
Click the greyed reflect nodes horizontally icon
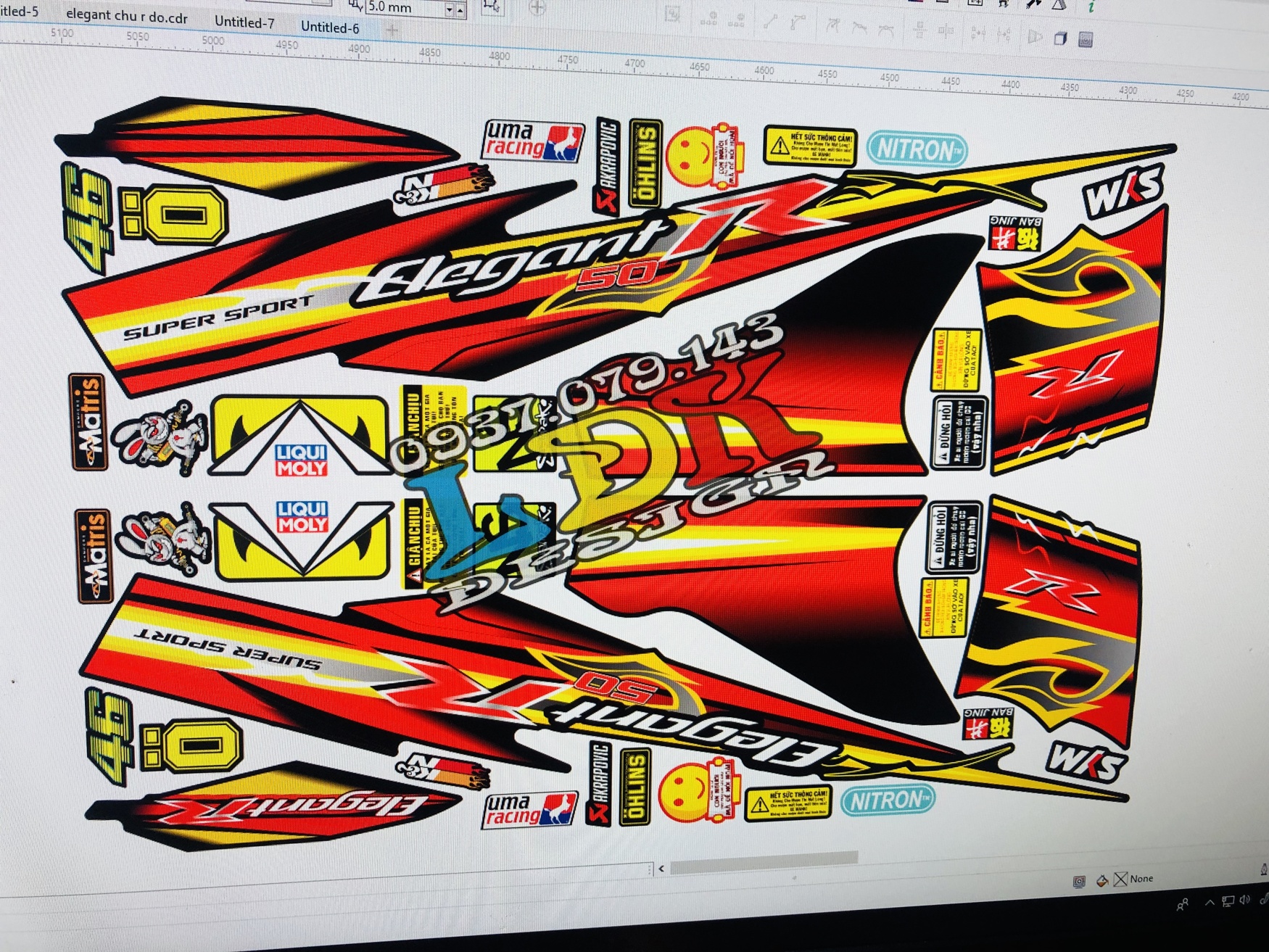pyautogui.click(x=978, y=33)
